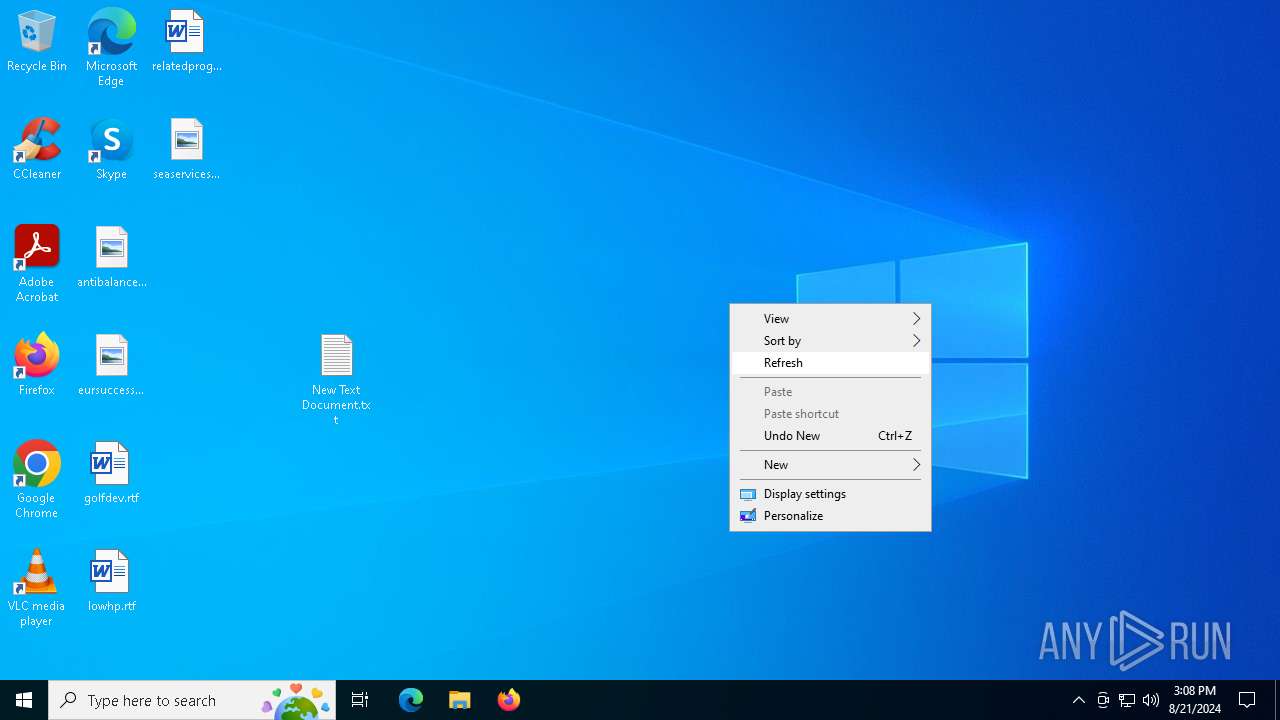Open Display settings from context menu

click(830, 494)
